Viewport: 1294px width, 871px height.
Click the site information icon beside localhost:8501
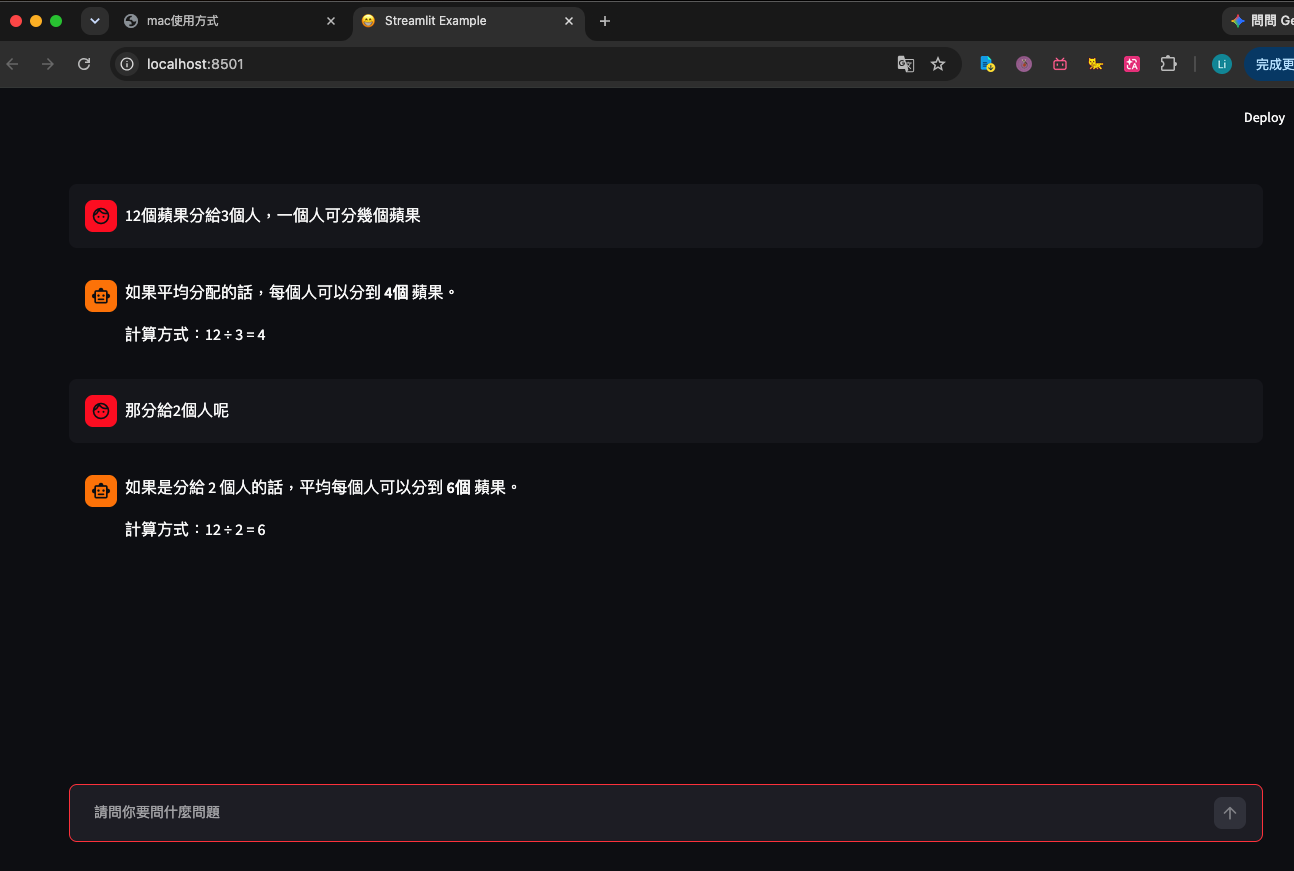pos(127,64)
